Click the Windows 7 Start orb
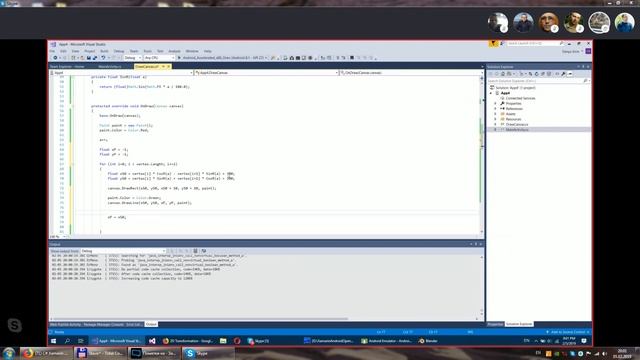 pyautogui.click(x=9, y=353)
